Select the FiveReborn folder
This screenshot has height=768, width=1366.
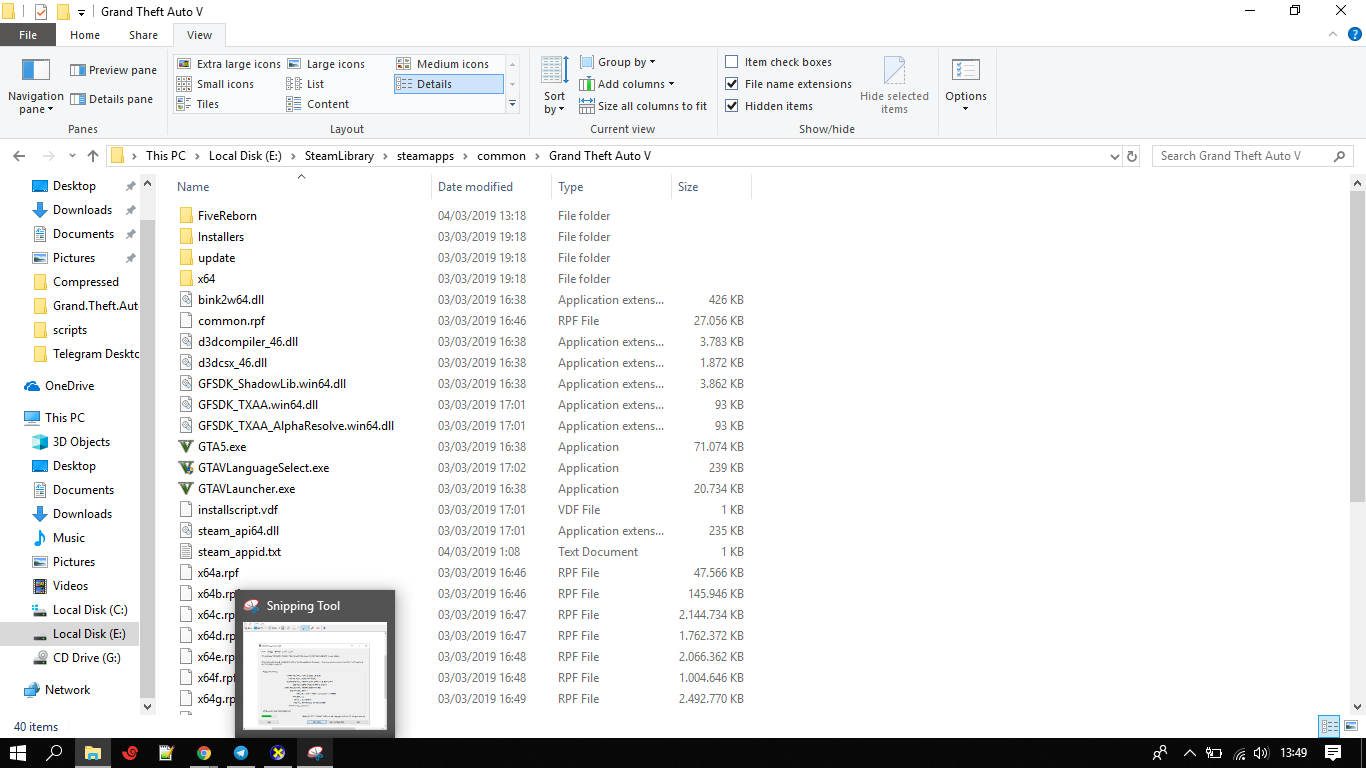point(227,216)
